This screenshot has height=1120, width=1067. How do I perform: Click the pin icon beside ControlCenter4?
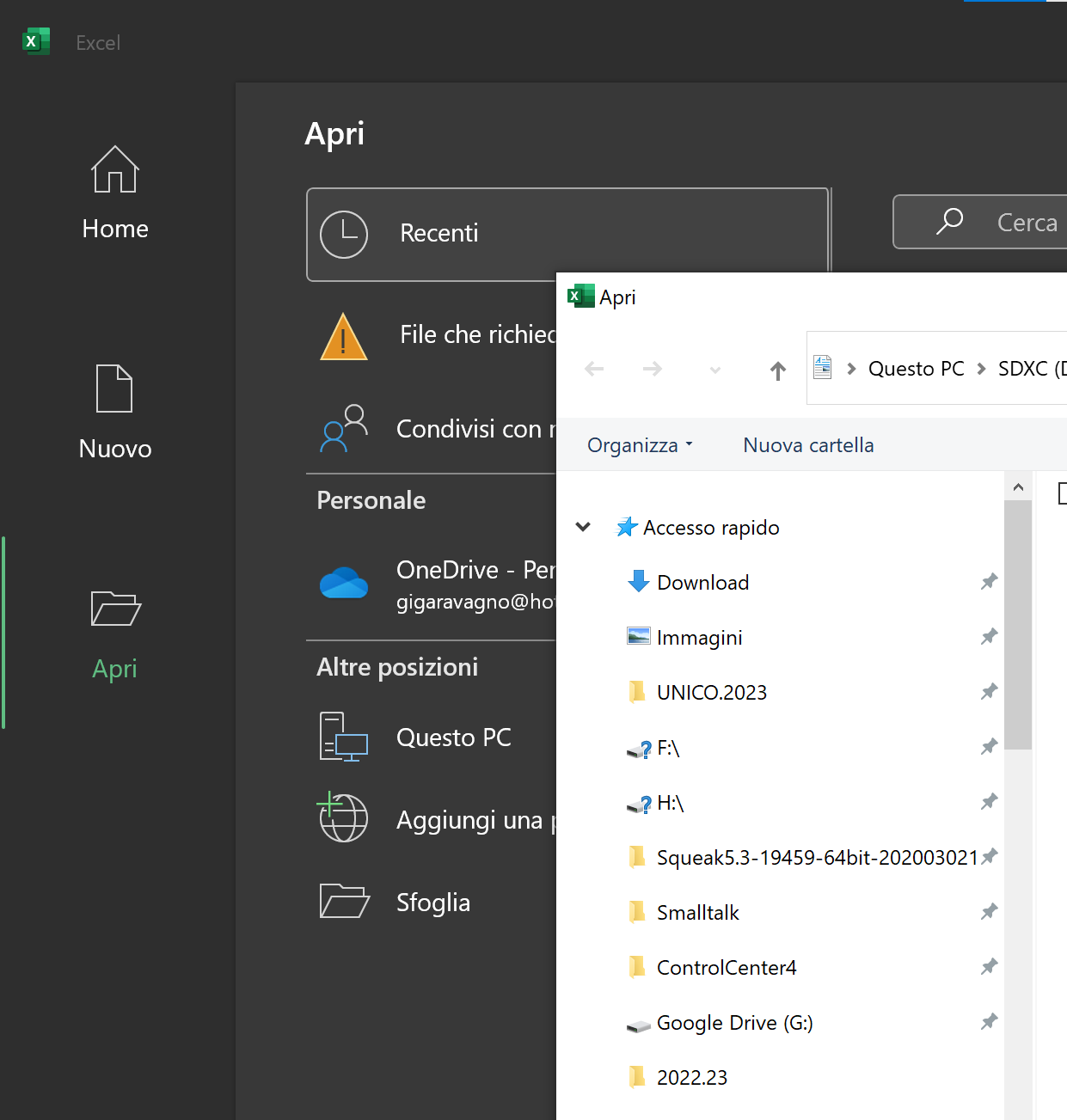coord(989,967)
